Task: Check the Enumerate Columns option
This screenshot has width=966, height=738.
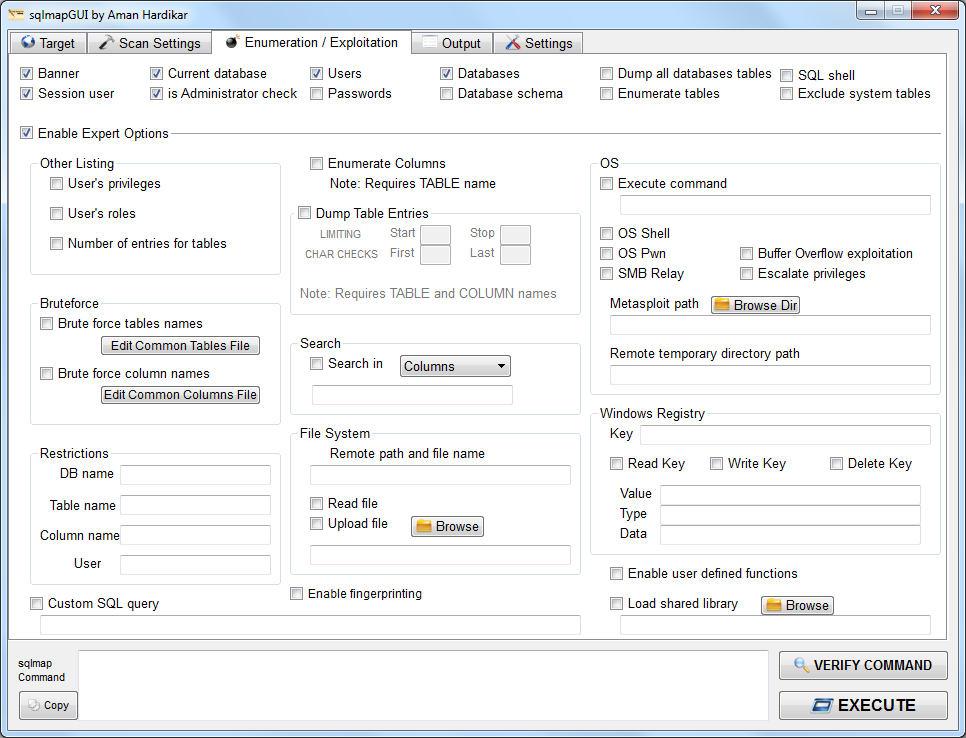Action: [x=317, y=163]
